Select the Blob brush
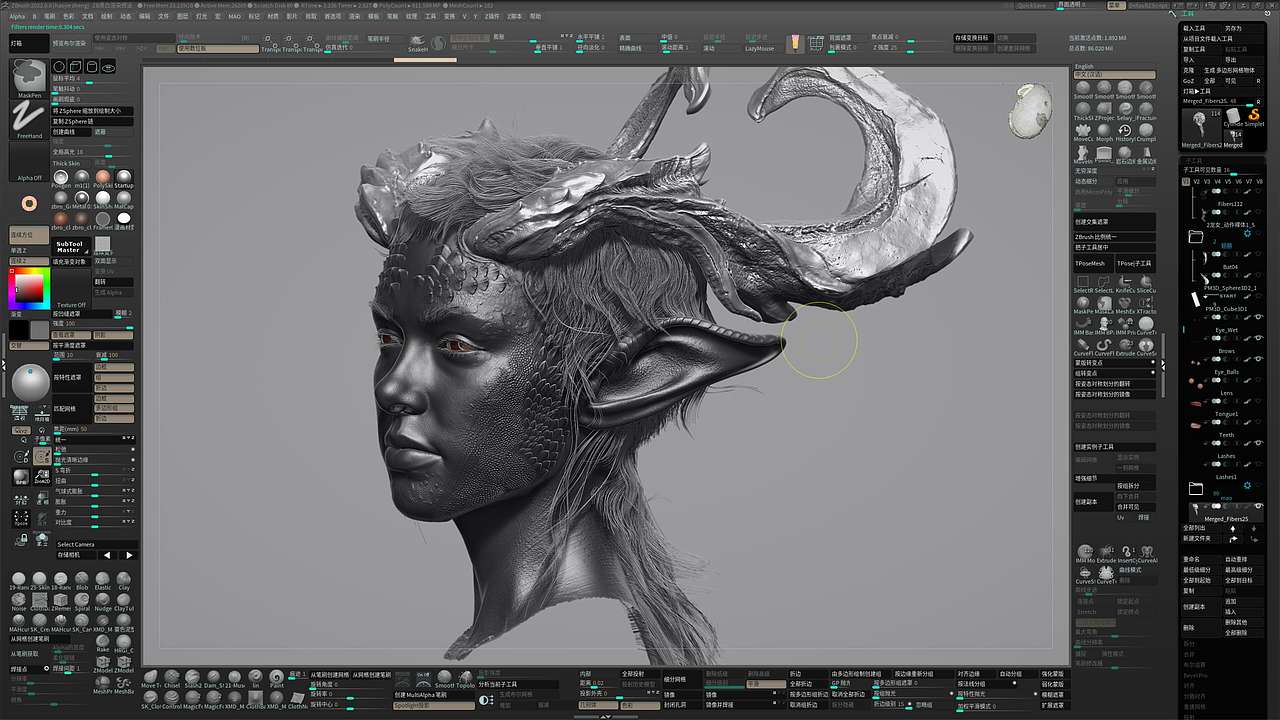The image size is (1280, 720). coord(82,581)
